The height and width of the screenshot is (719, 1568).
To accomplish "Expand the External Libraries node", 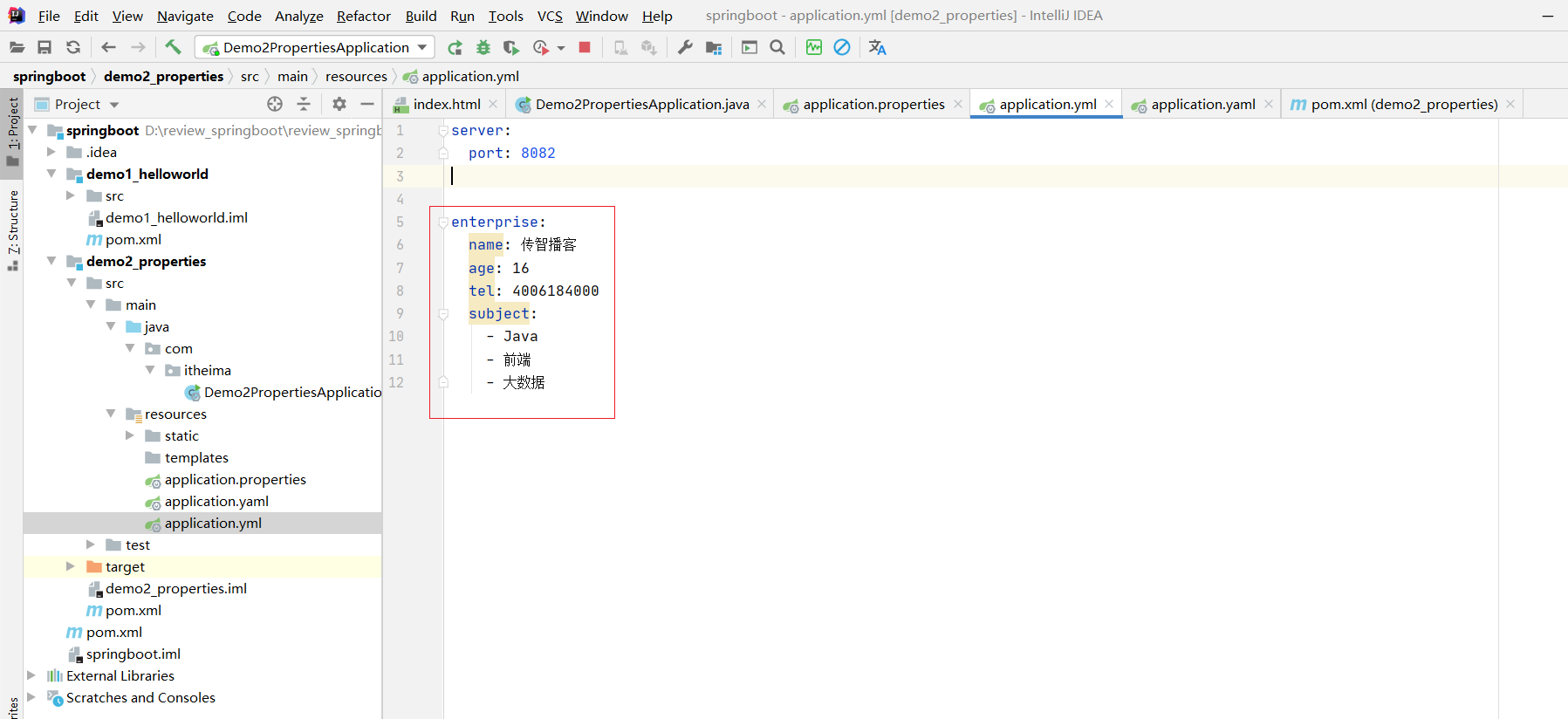I will coord(31,675).
